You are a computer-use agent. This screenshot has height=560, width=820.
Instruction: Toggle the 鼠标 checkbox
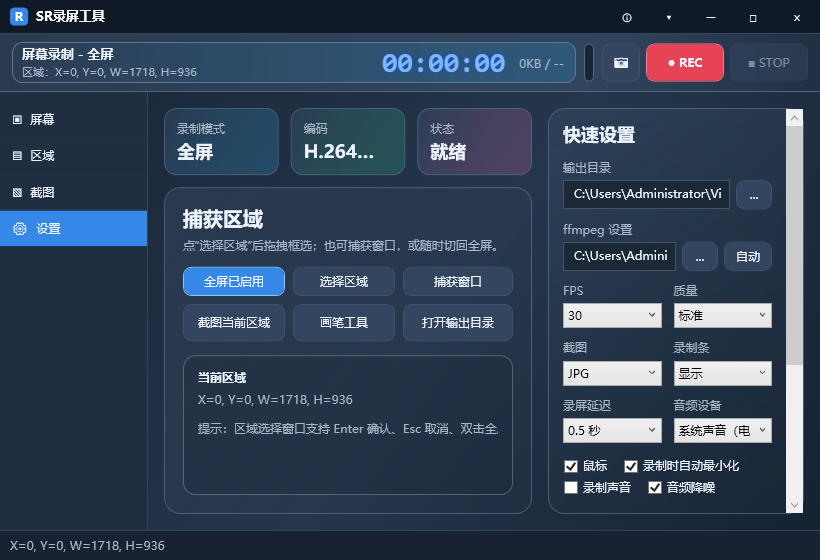571,466
